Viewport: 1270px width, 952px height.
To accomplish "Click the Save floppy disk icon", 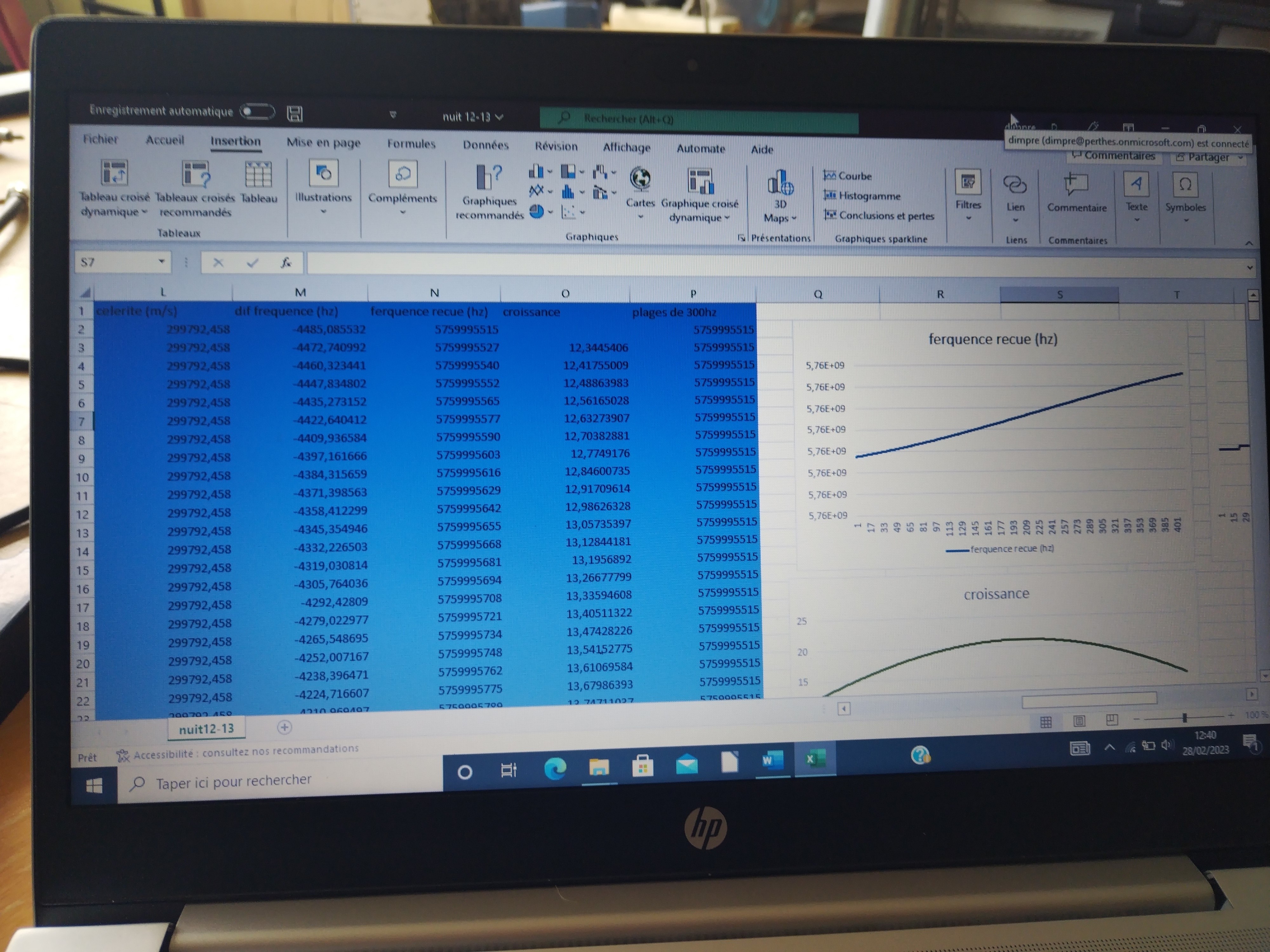I will coord(295,114).
